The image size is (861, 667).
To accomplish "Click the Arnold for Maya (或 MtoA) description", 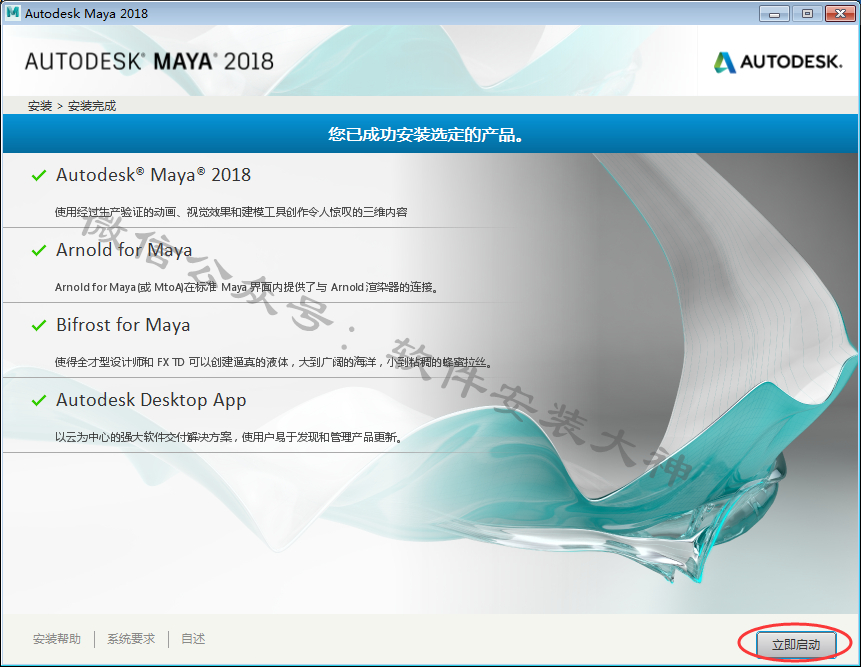I will (x=247, y=287).
